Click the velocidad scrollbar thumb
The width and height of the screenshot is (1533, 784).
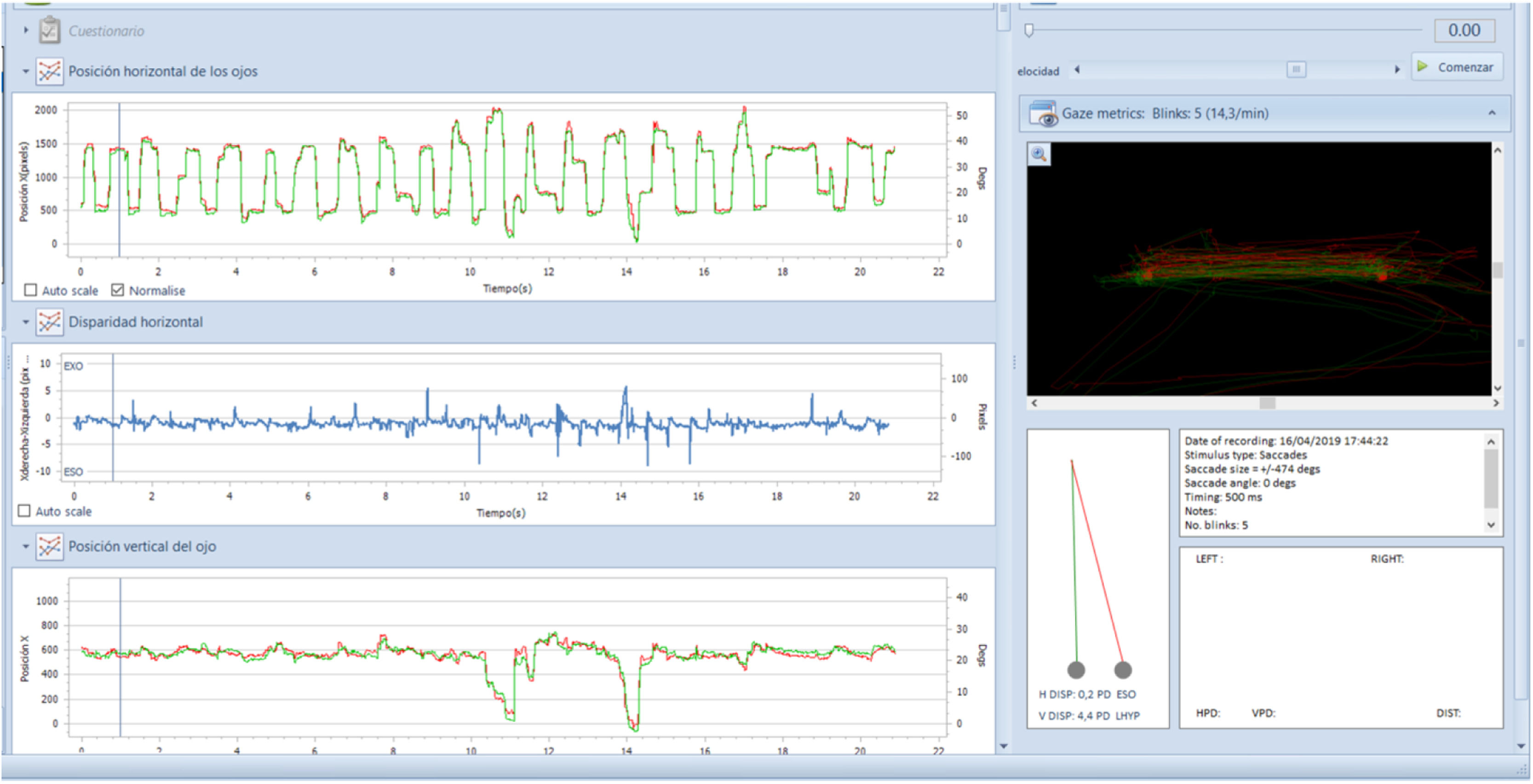(x=1296, y=69)
